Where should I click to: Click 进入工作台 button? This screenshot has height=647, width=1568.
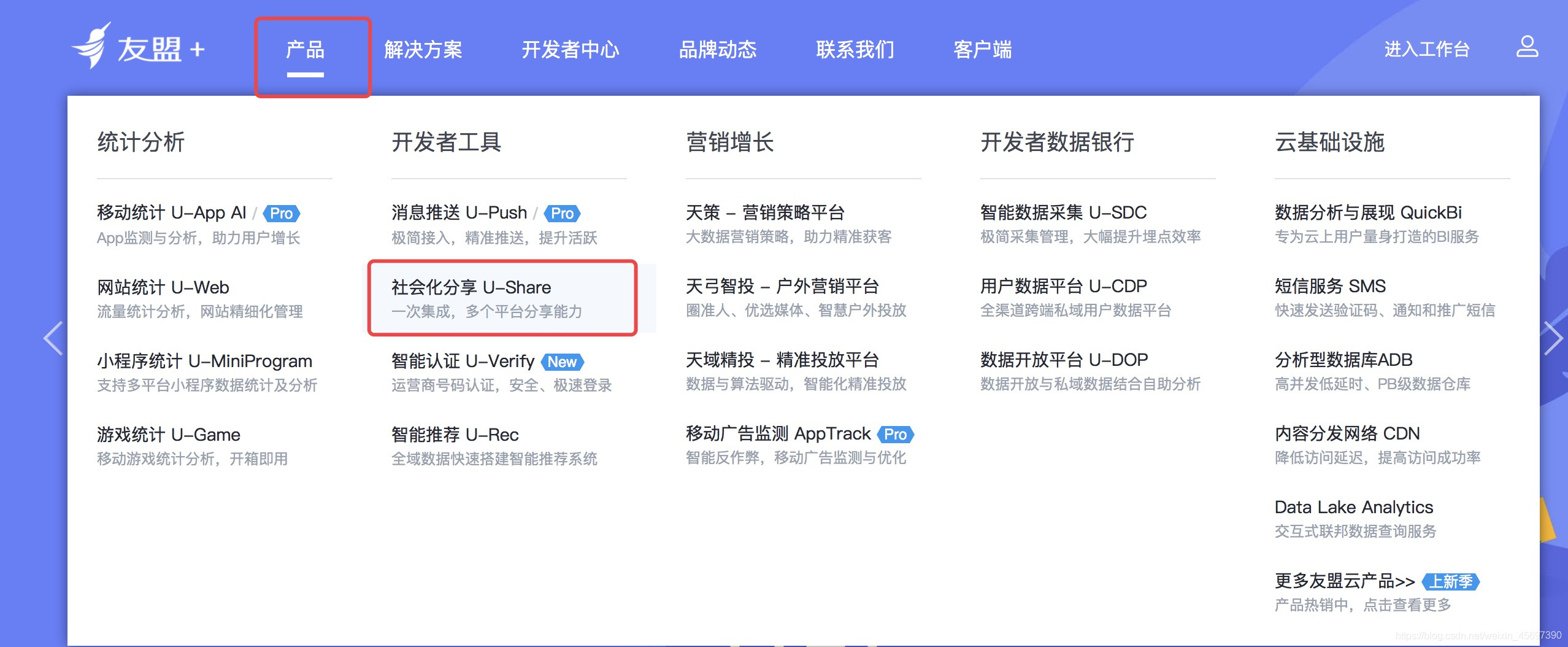pyautogui.click(x=1427, y=49)
